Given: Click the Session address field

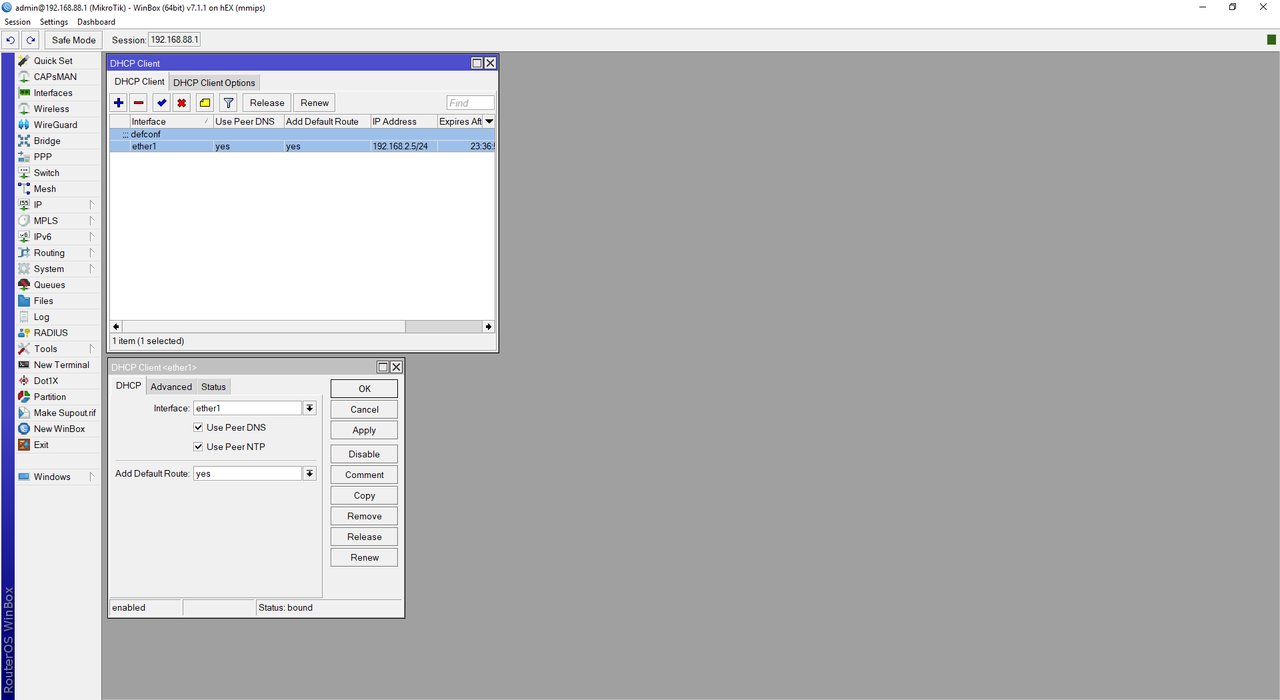Looking at the screenshot, I should (175, 40).
